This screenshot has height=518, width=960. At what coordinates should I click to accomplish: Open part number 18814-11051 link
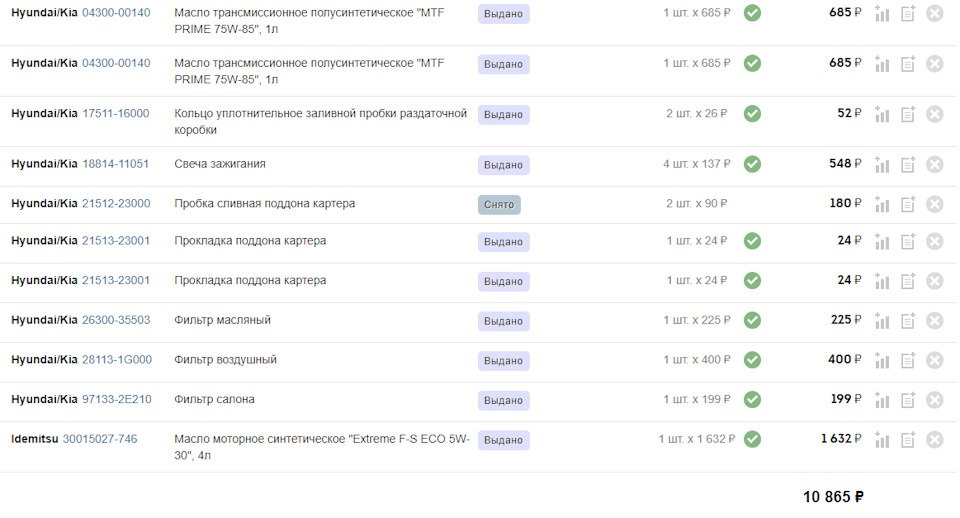tap(116, 164)
